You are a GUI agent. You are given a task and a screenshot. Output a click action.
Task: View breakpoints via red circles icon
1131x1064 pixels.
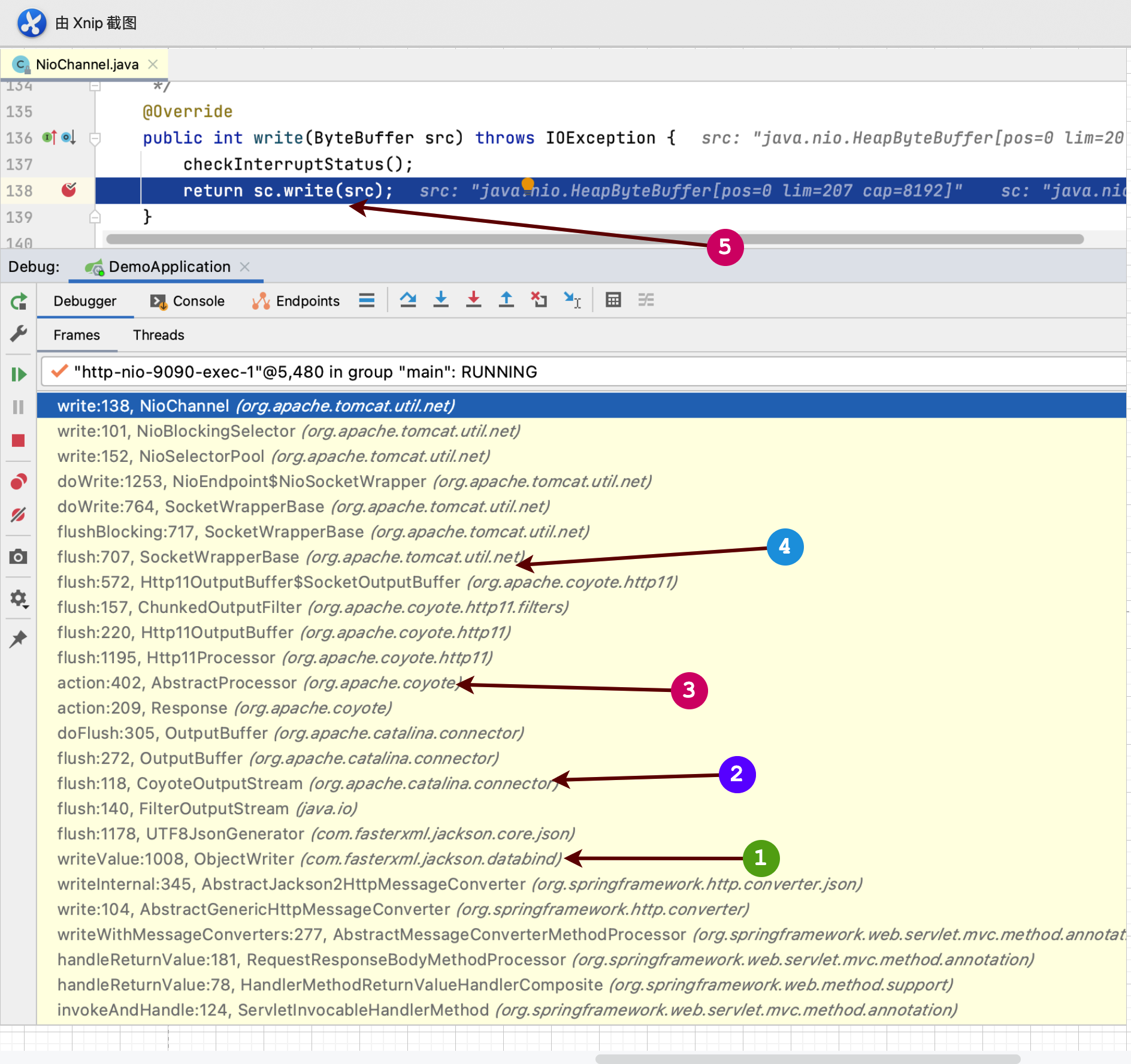point(19,482)
